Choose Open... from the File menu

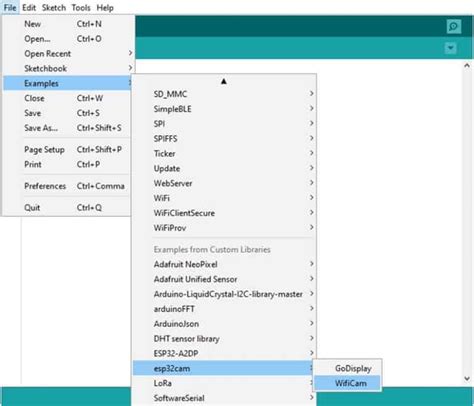point(67,39)
